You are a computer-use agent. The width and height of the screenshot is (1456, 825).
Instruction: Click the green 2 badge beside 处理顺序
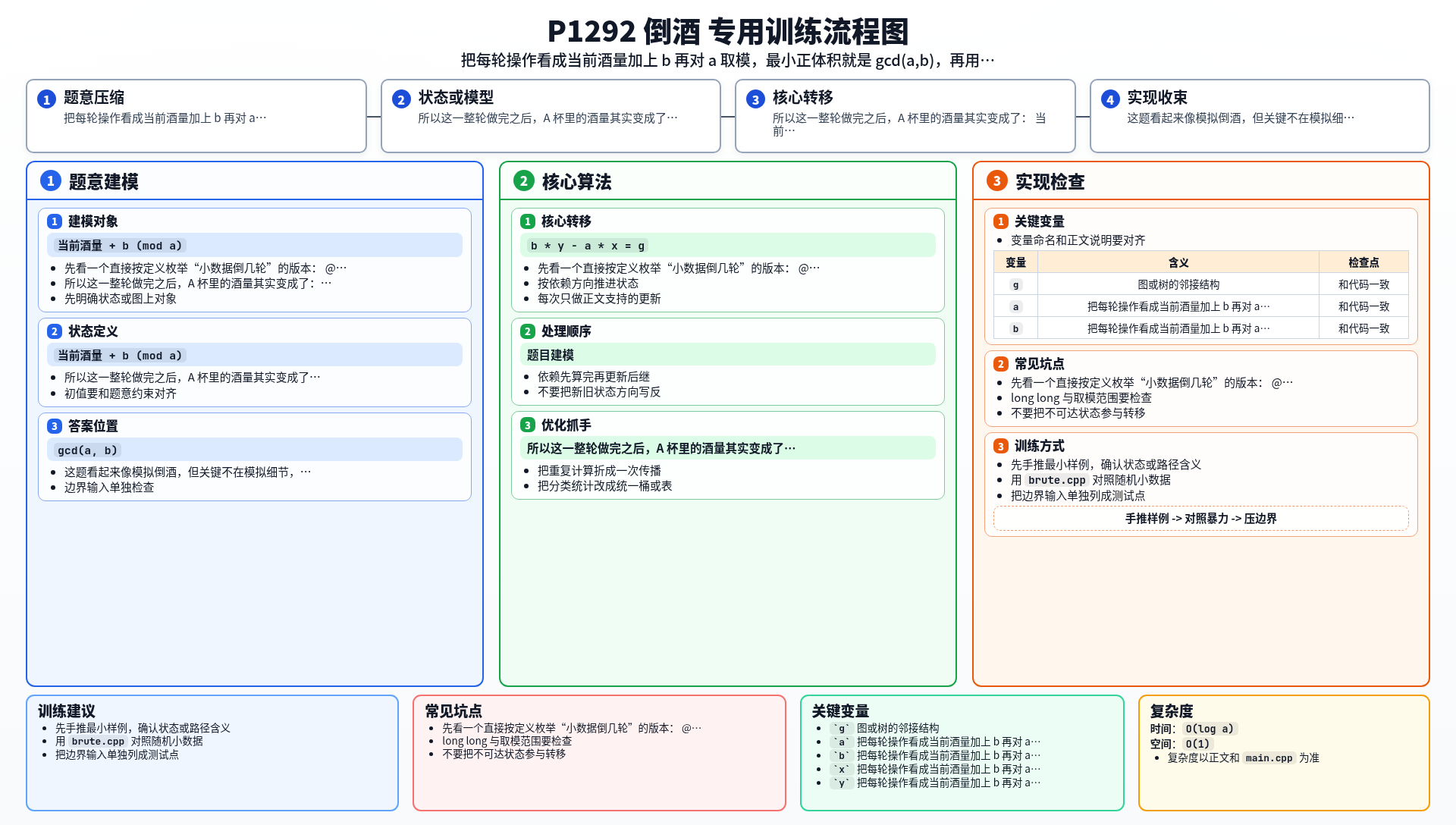tap(528, 331)
